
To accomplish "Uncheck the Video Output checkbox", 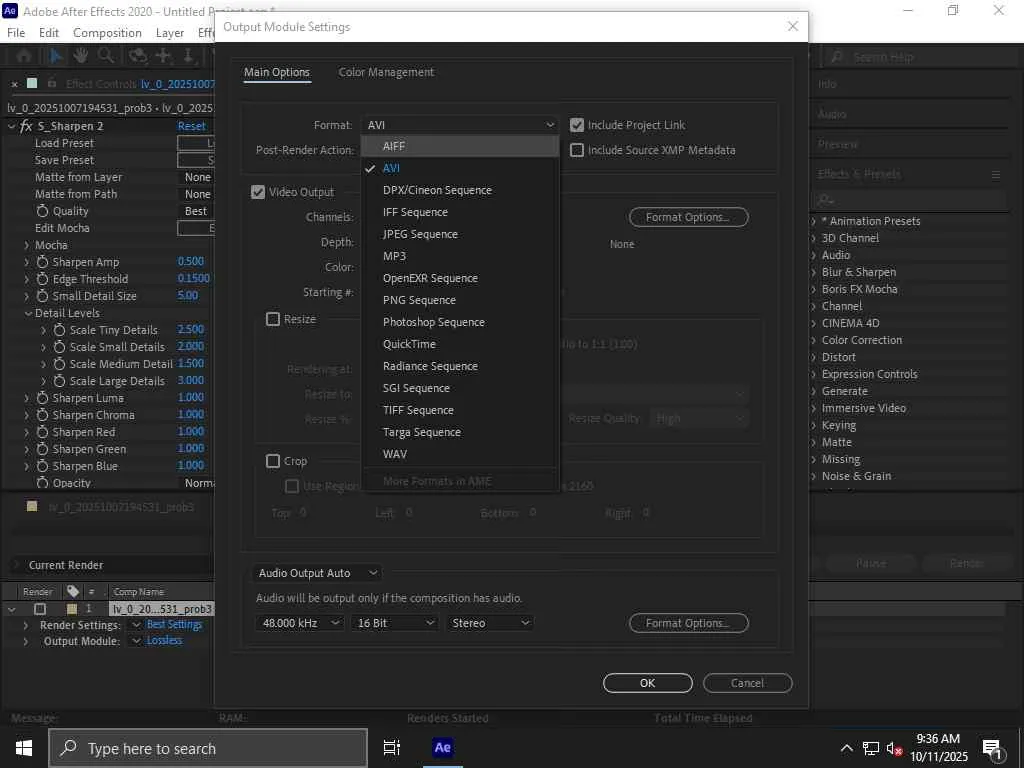I will (258, 192).
